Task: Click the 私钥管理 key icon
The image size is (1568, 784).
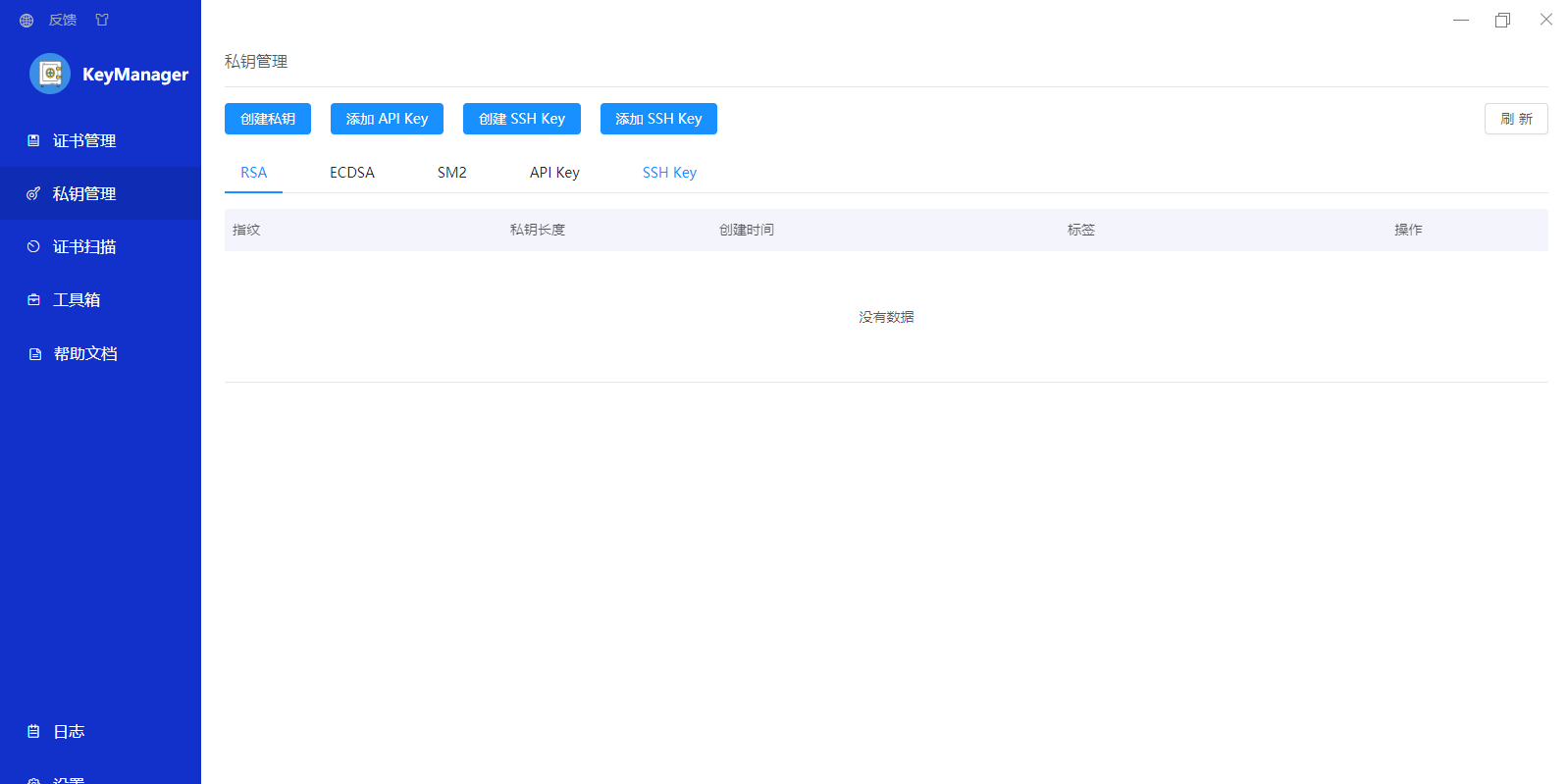Action: (x=33, y=193)
